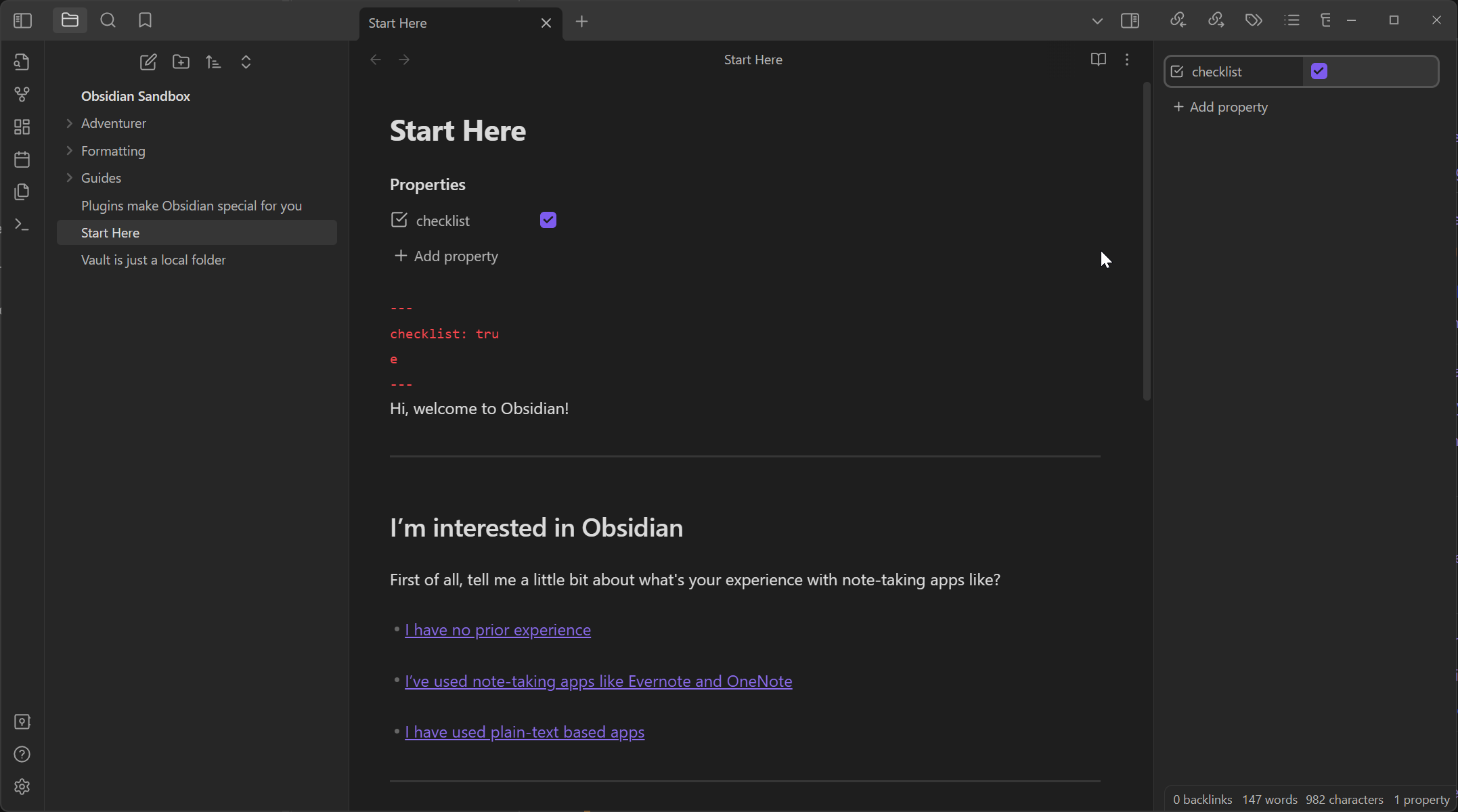The height and width of the screenshot is (812, 1458).
Task: Create a new folder icon
Action: [181, 62]
